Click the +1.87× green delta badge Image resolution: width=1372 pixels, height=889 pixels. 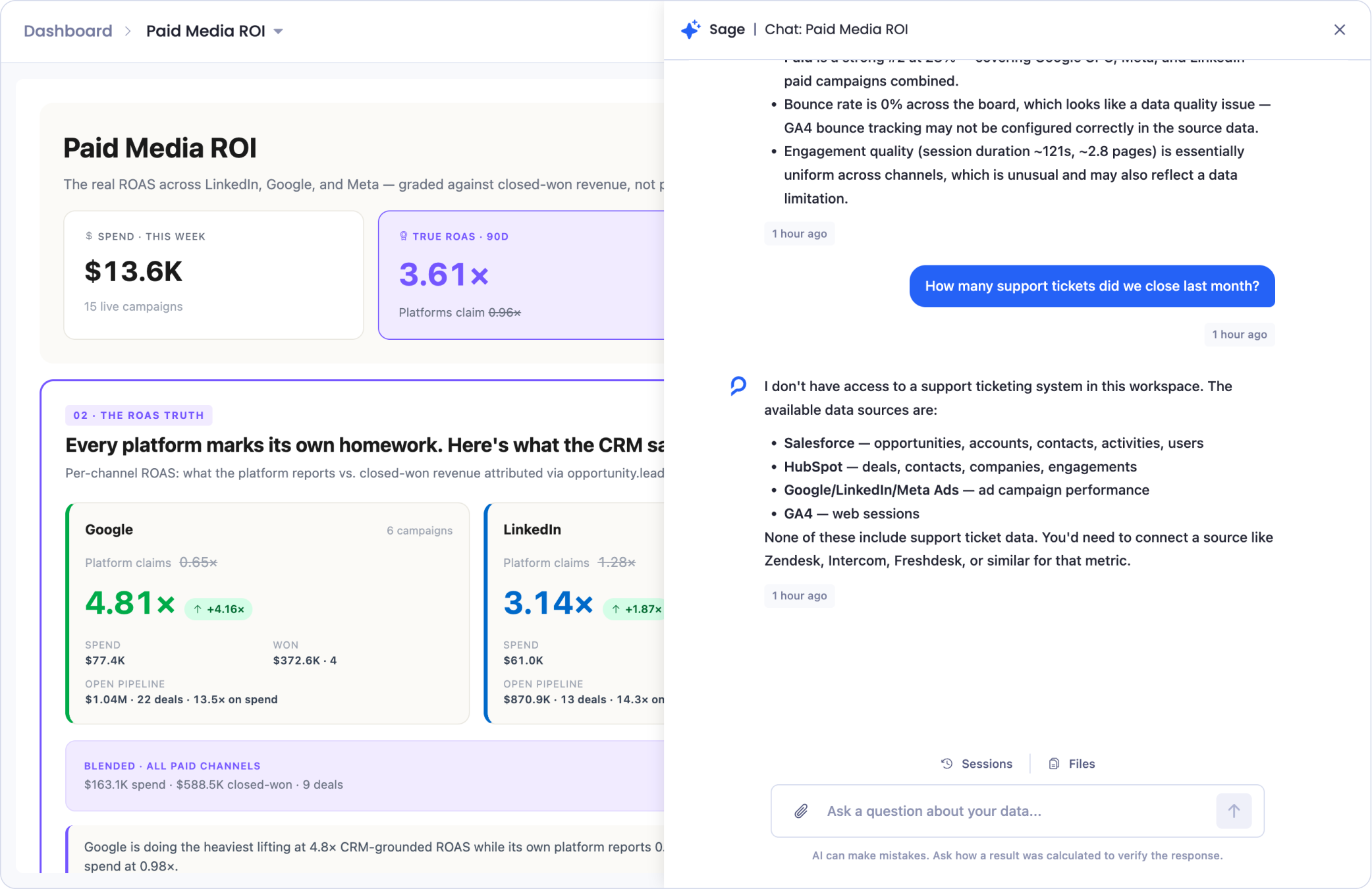(635, 609)
